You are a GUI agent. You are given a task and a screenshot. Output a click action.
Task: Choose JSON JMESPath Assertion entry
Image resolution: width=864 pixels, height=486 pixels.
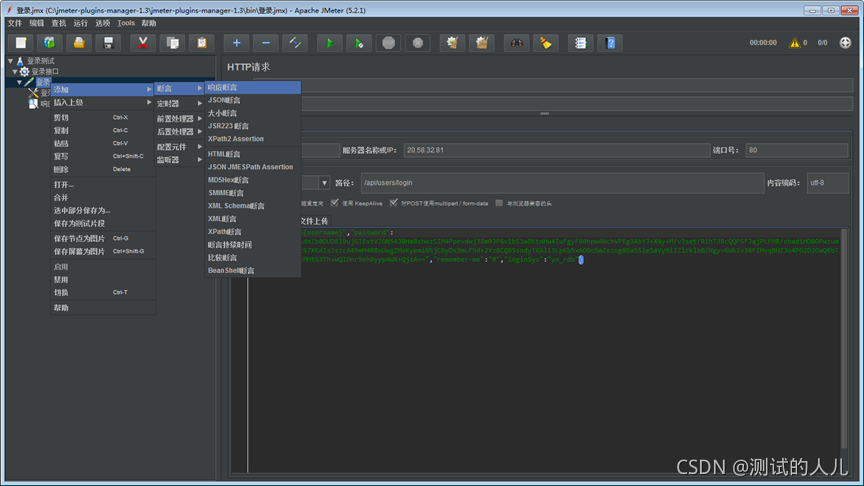(x=253, y=167)
